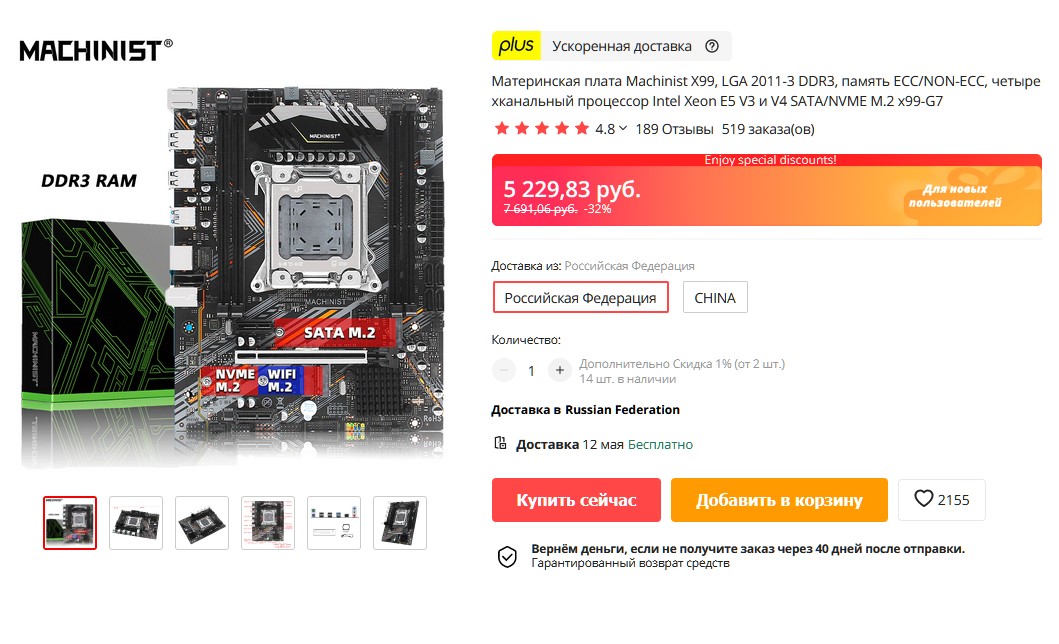
Task: Click the delivery document icon beside Доставка
Action: click(x=500, y=444)
